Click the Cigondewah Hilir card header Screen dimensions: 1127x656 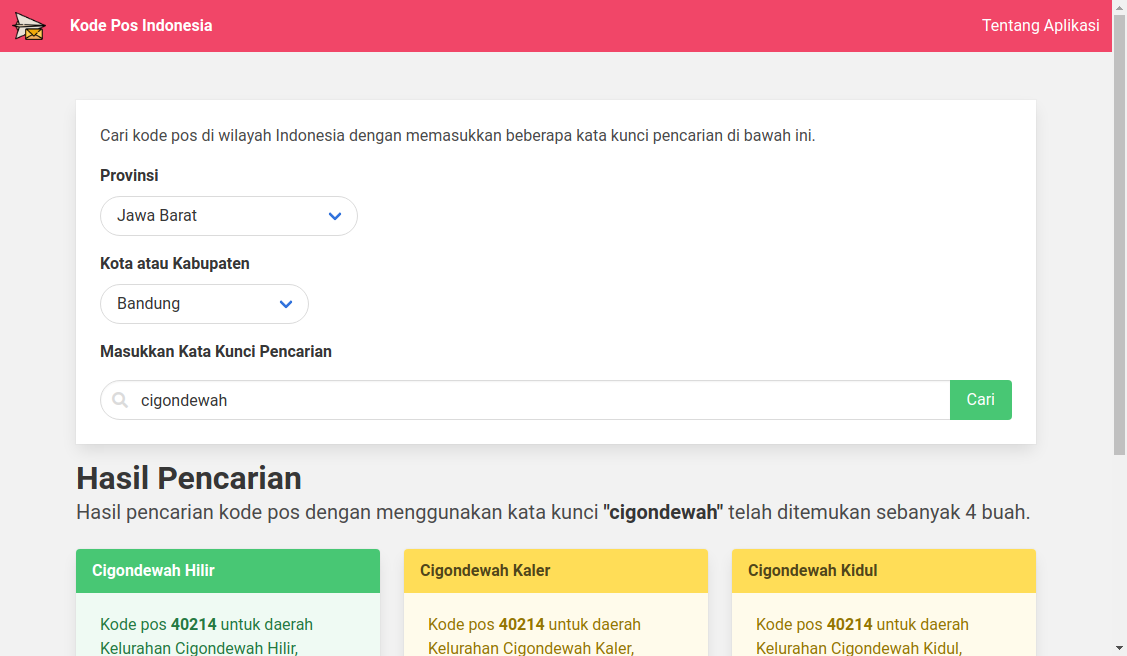[x=227, y=570]
